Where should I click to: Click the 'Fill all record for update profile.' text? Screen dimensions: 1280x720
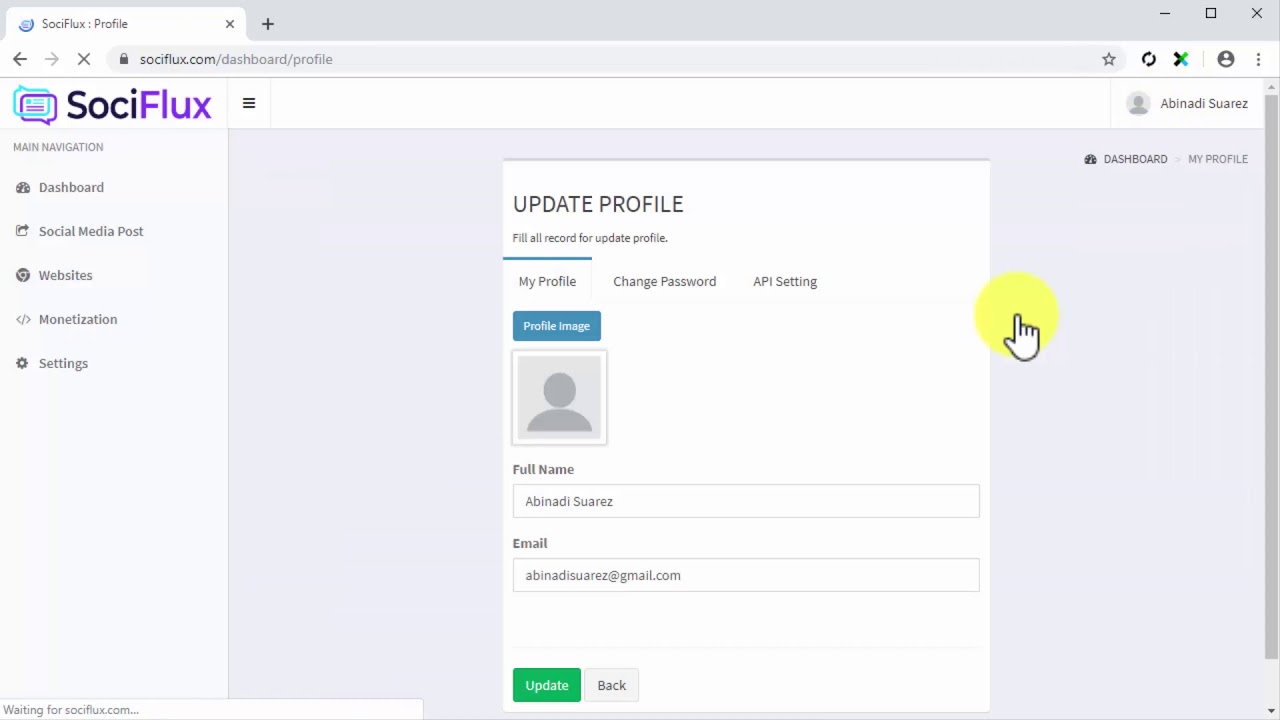point(590,238)
